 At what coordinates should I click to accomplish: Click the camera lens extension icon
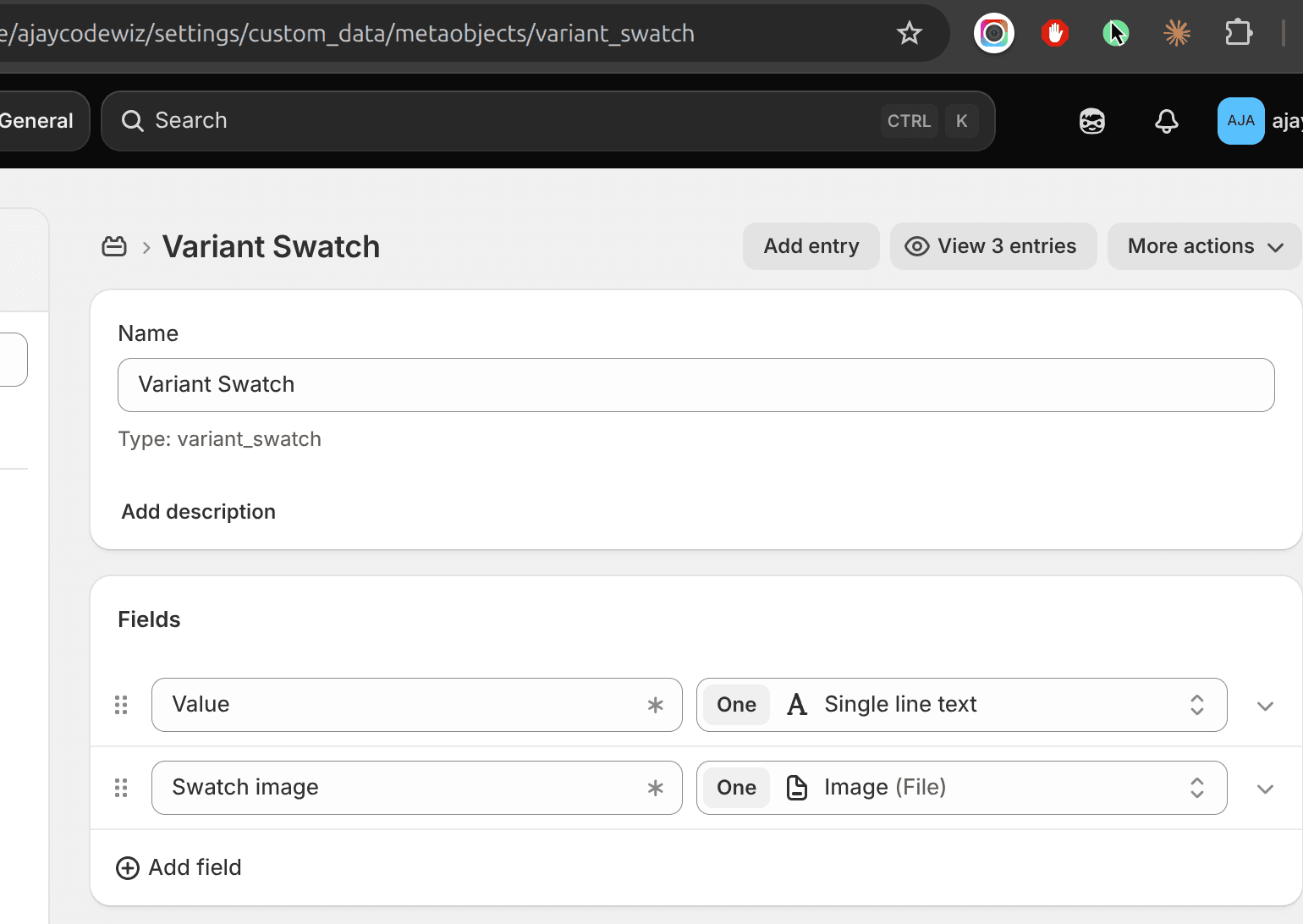click(994, 33)
